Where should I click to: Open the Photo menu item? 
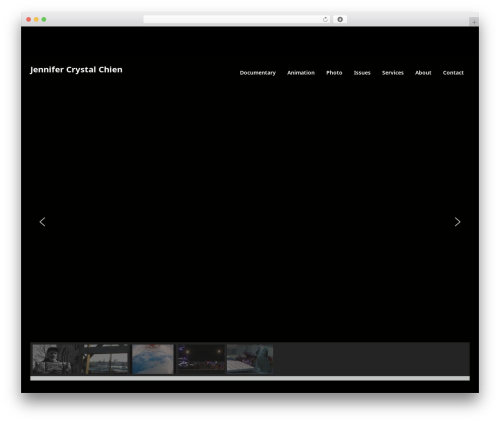(334, 73)
